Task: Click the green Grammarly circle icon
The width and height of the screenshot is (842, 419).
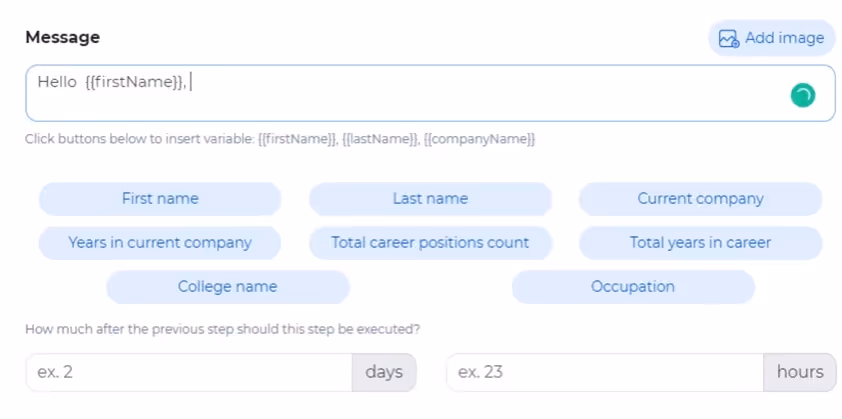Action: coord(802,95)
